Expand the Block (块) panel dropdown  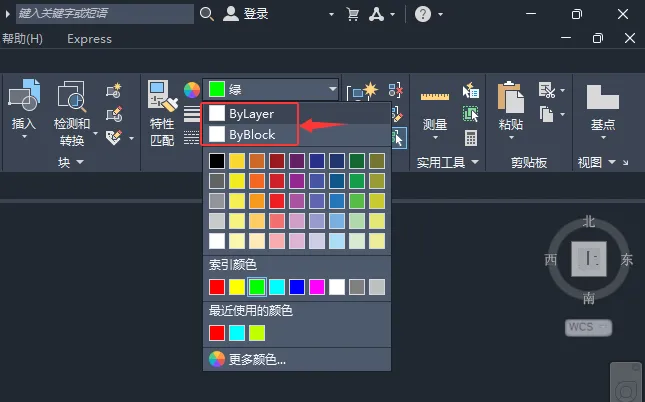pos(80,162)
